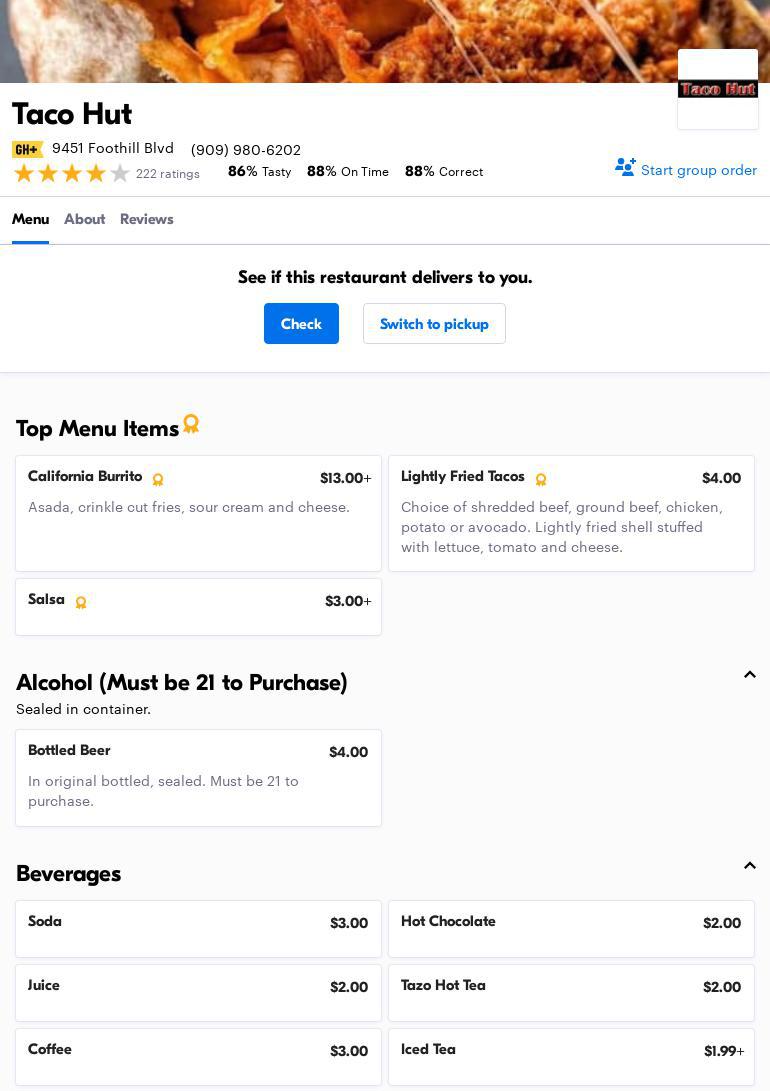Collapse the Beverages section
770x1091 pixels.
pos(749,866)
